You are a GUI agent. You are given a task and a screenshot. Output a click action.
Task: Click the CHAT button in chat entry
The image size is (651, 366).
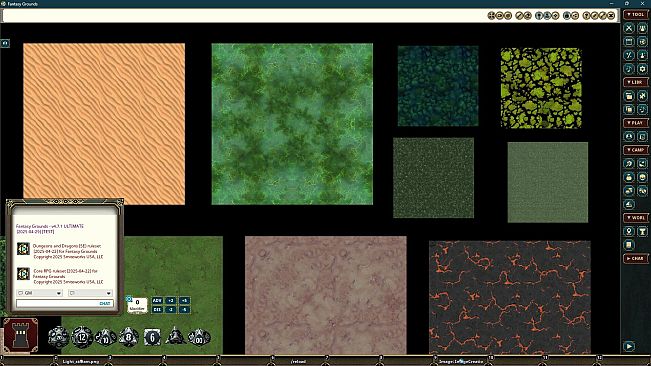tap(105, 303)
